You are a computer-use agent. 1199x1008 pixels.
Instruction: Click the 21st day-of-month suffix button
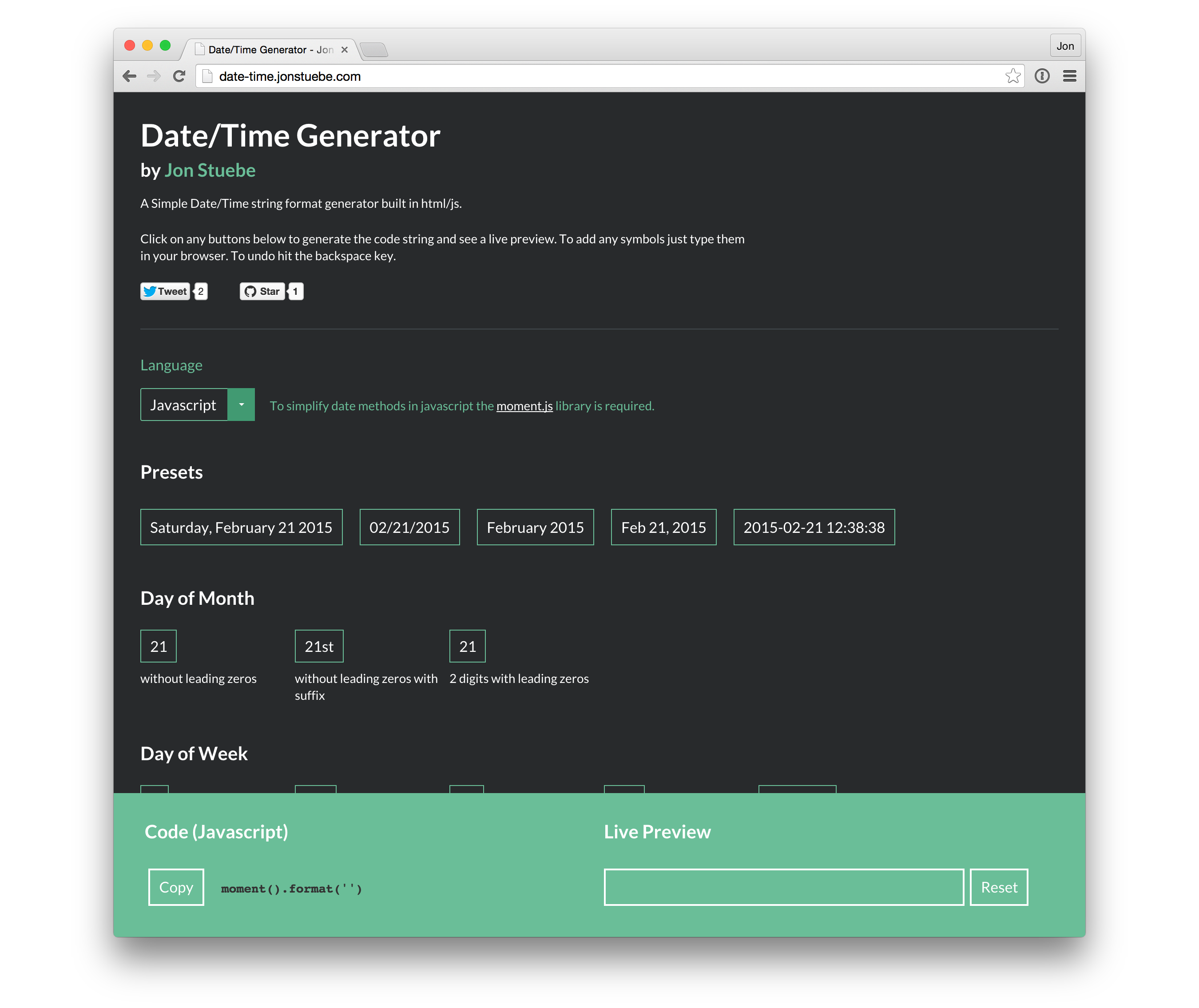point(318,646)
